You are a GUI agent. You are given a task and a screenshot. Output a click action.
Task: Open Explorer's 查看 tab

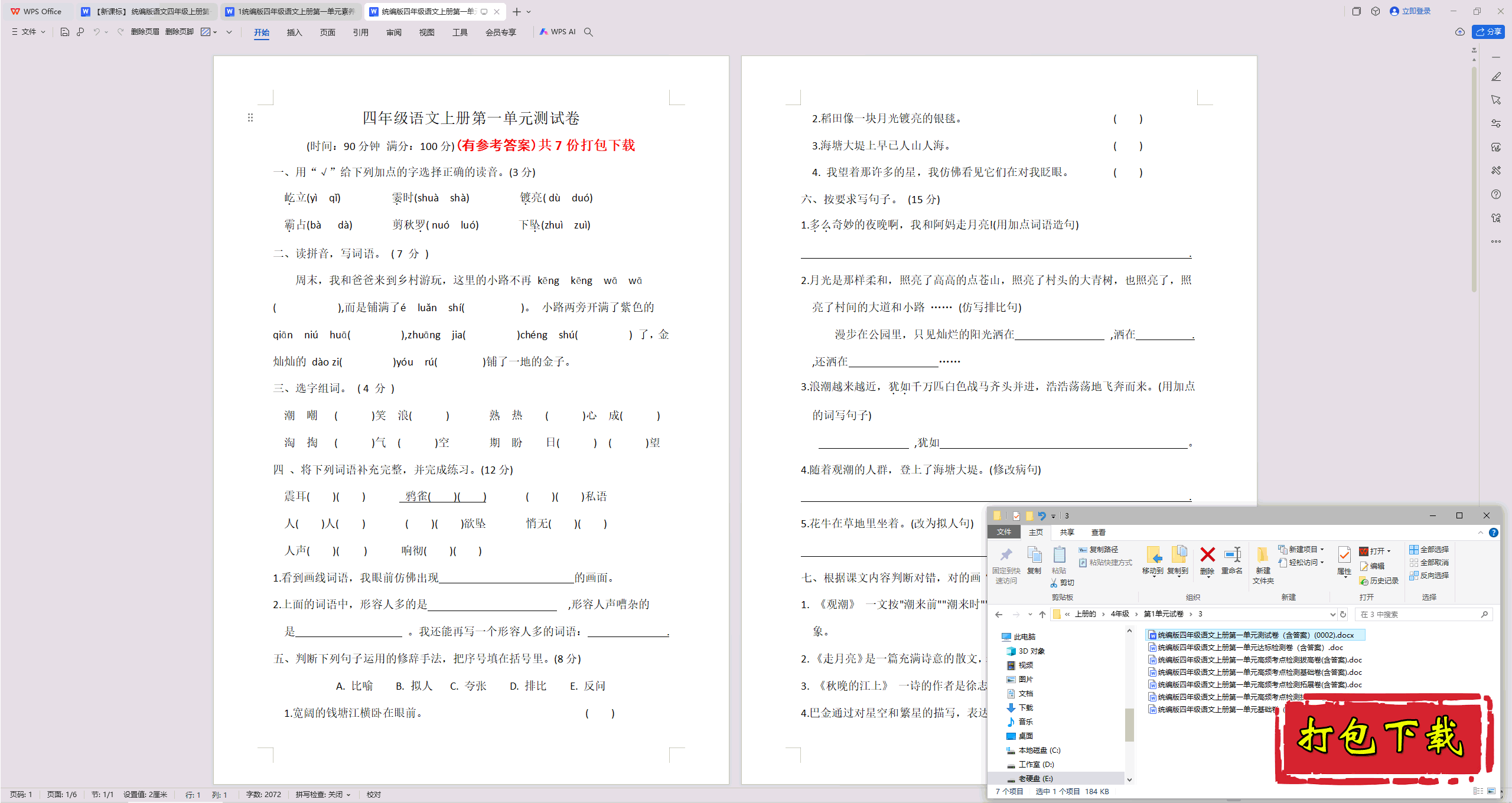pos(1098,532)
